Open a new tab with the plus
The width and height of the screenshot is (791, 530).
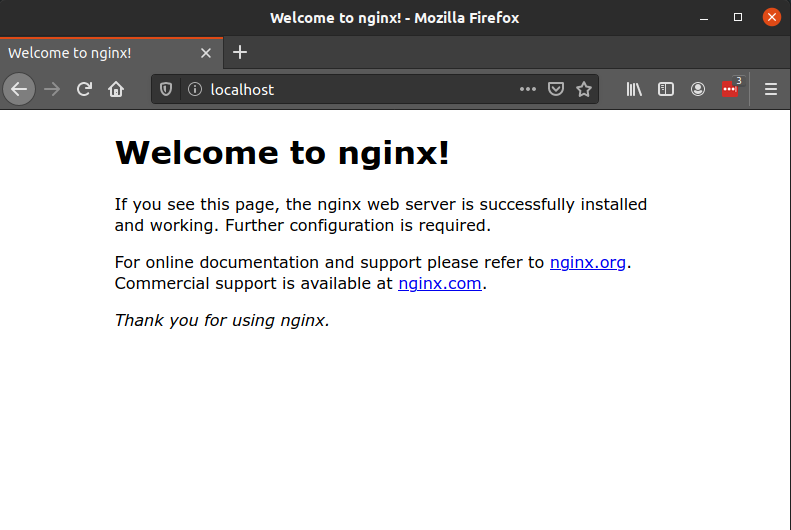click(240, 52)
